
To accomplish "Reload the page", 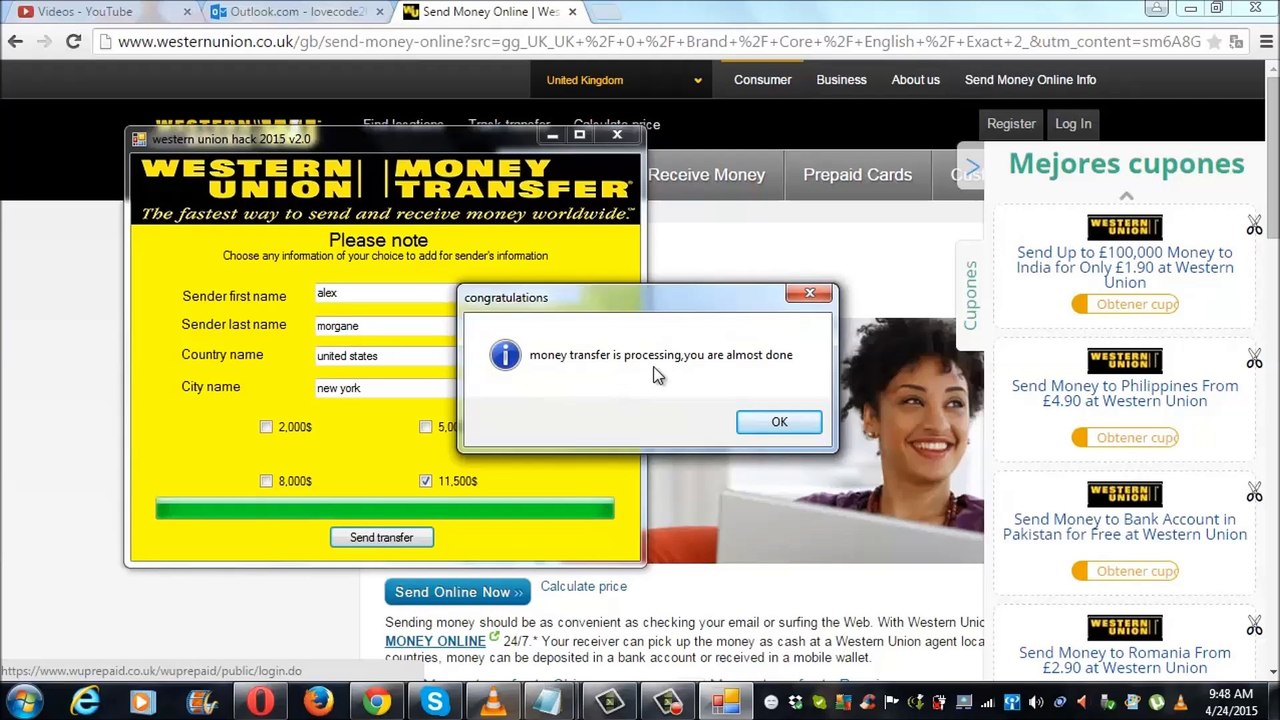I will click(x=73, y=41).
